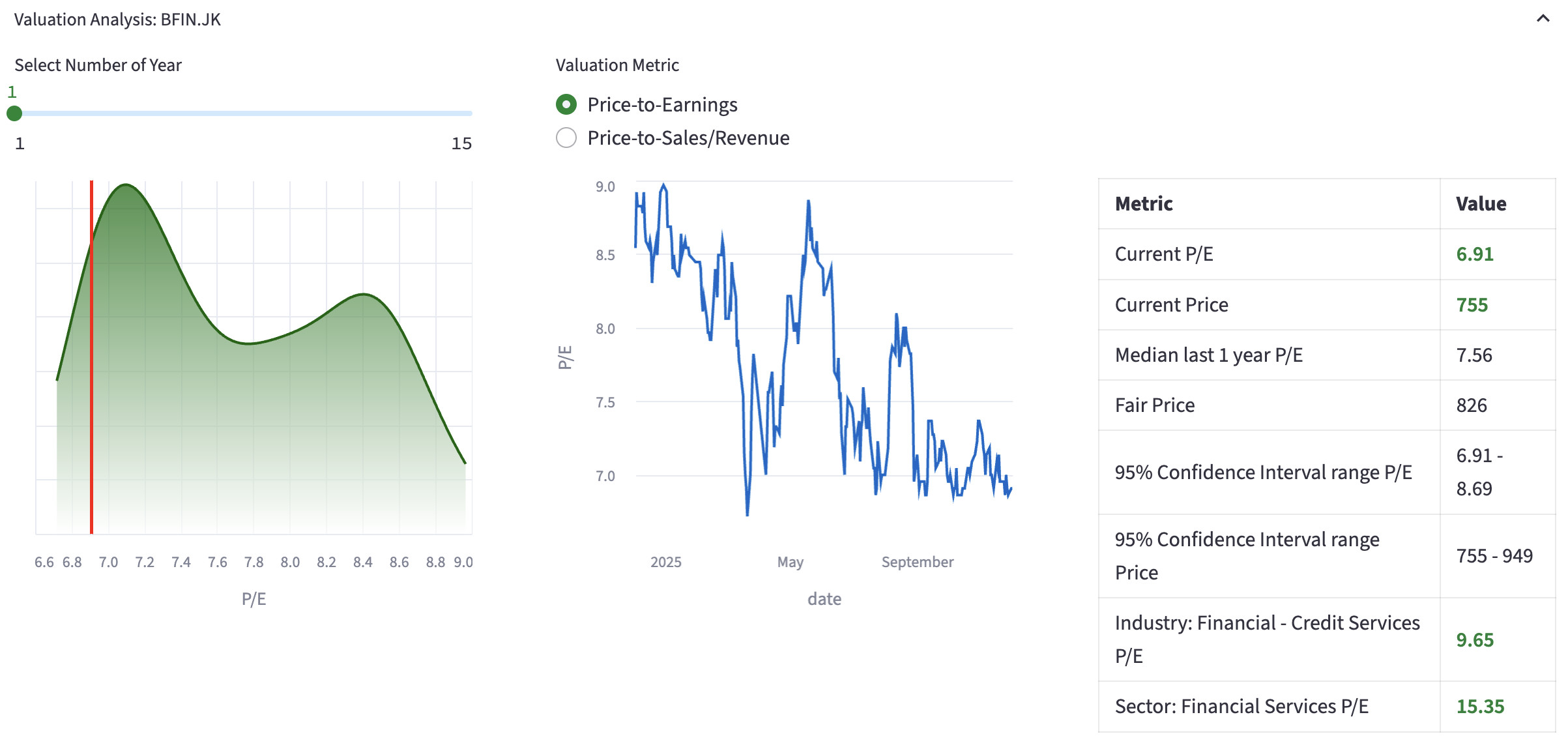Click the year slider green handle

[x=14, y=113]
